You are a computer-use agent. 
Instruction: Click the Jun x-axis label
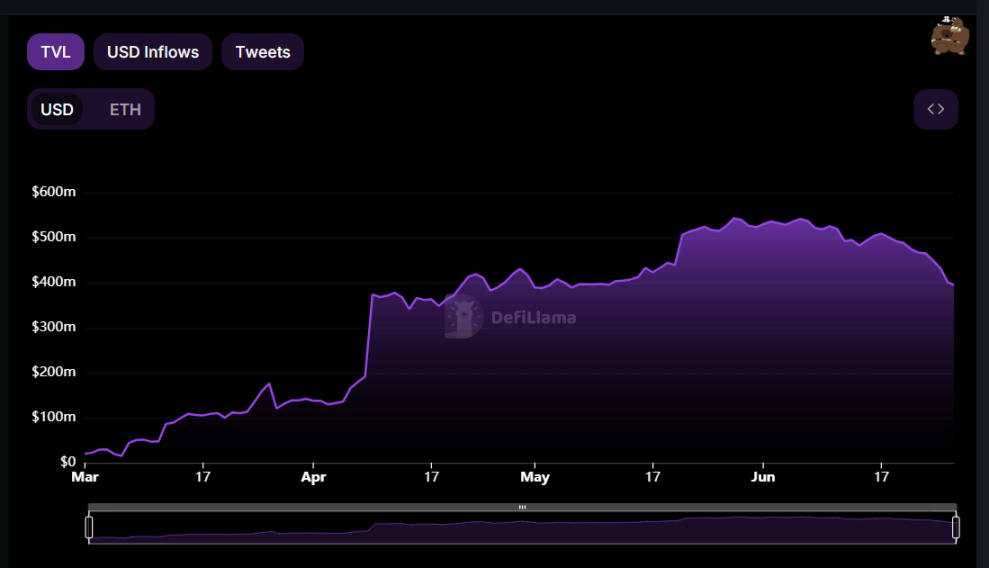coord(763,477)
